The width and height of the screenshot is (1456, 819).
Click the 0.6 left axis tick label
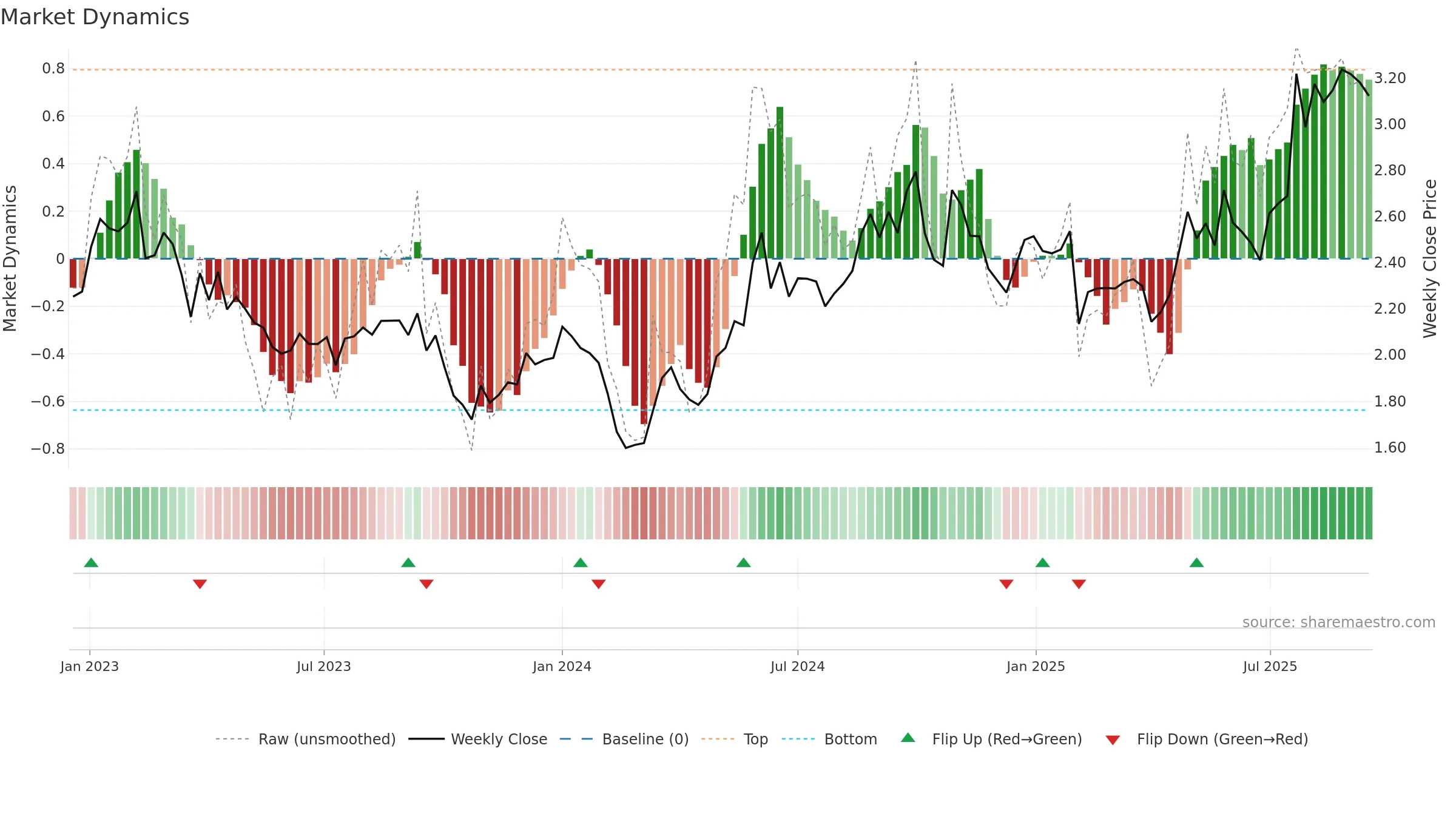tap(53, 116)
